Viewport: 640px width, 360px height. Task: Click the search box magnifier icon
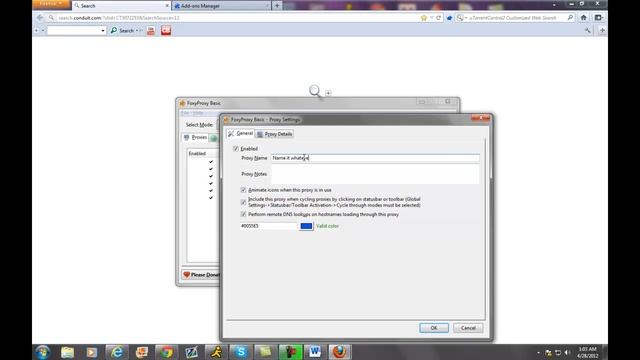570,18
